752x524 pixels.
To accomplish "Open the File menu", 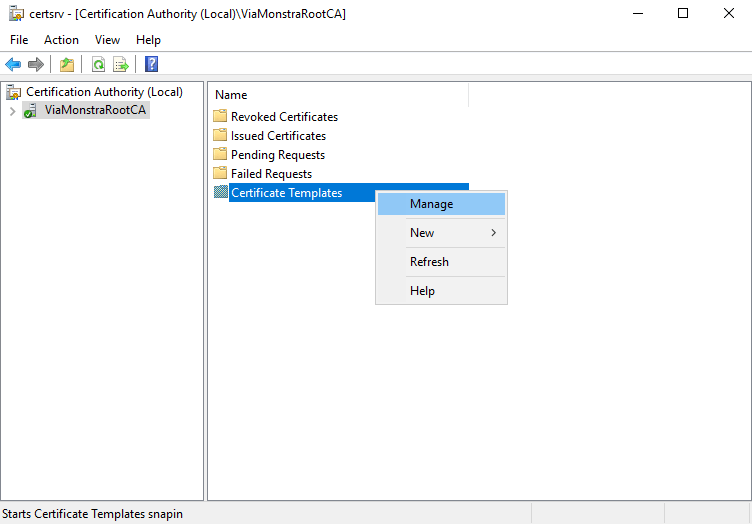I will click(19, 40).
